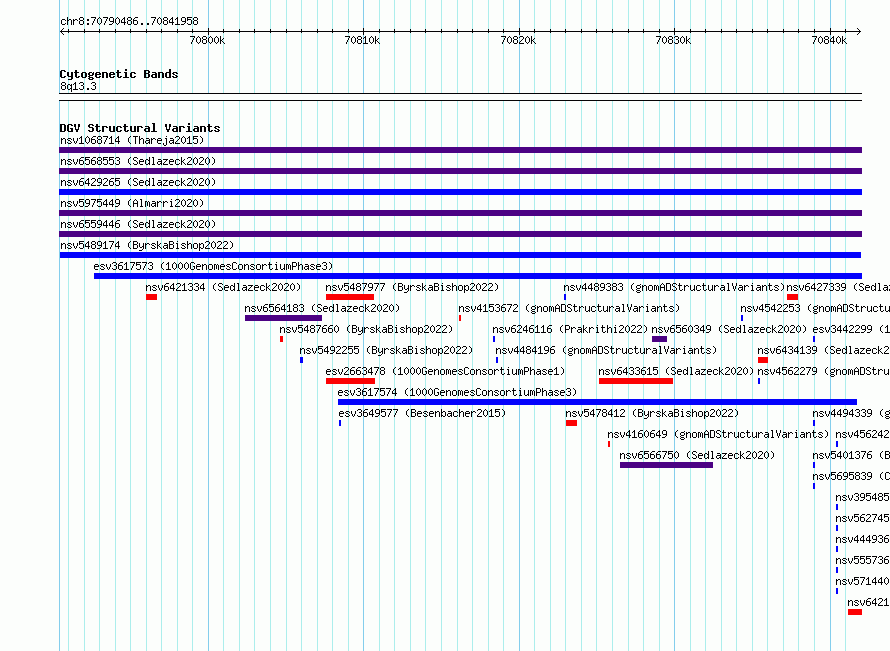
Task: Select nsv4489383 (gnomADStructuralVariants) label
Action: [674, 287]
